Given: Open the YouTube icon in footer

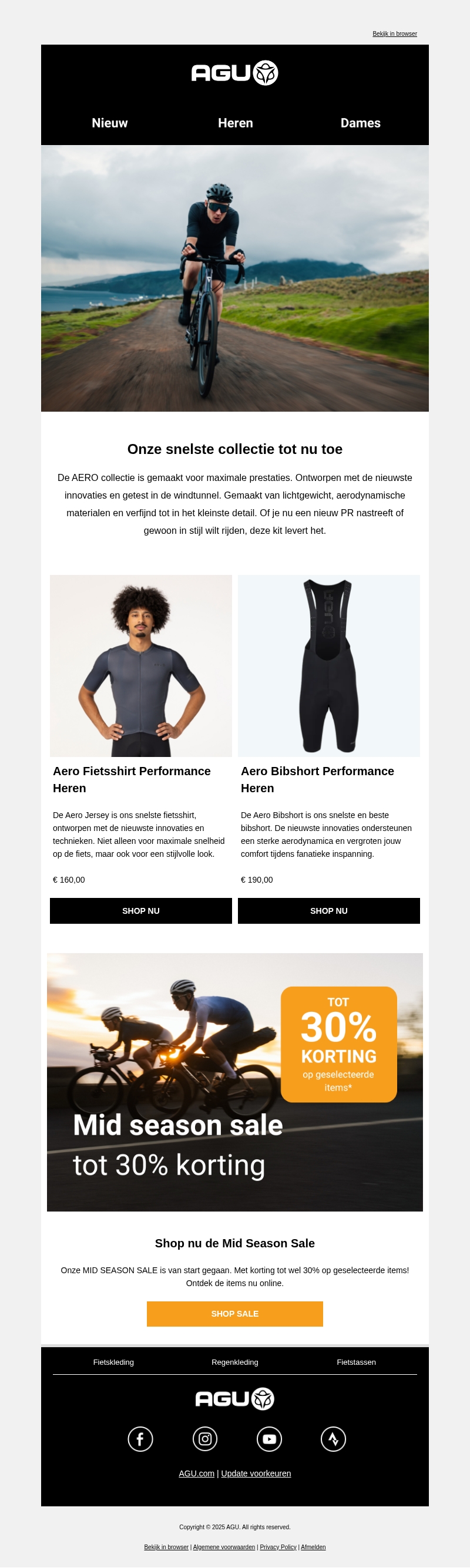Looking at the screenshot, I should point(269,1439).
